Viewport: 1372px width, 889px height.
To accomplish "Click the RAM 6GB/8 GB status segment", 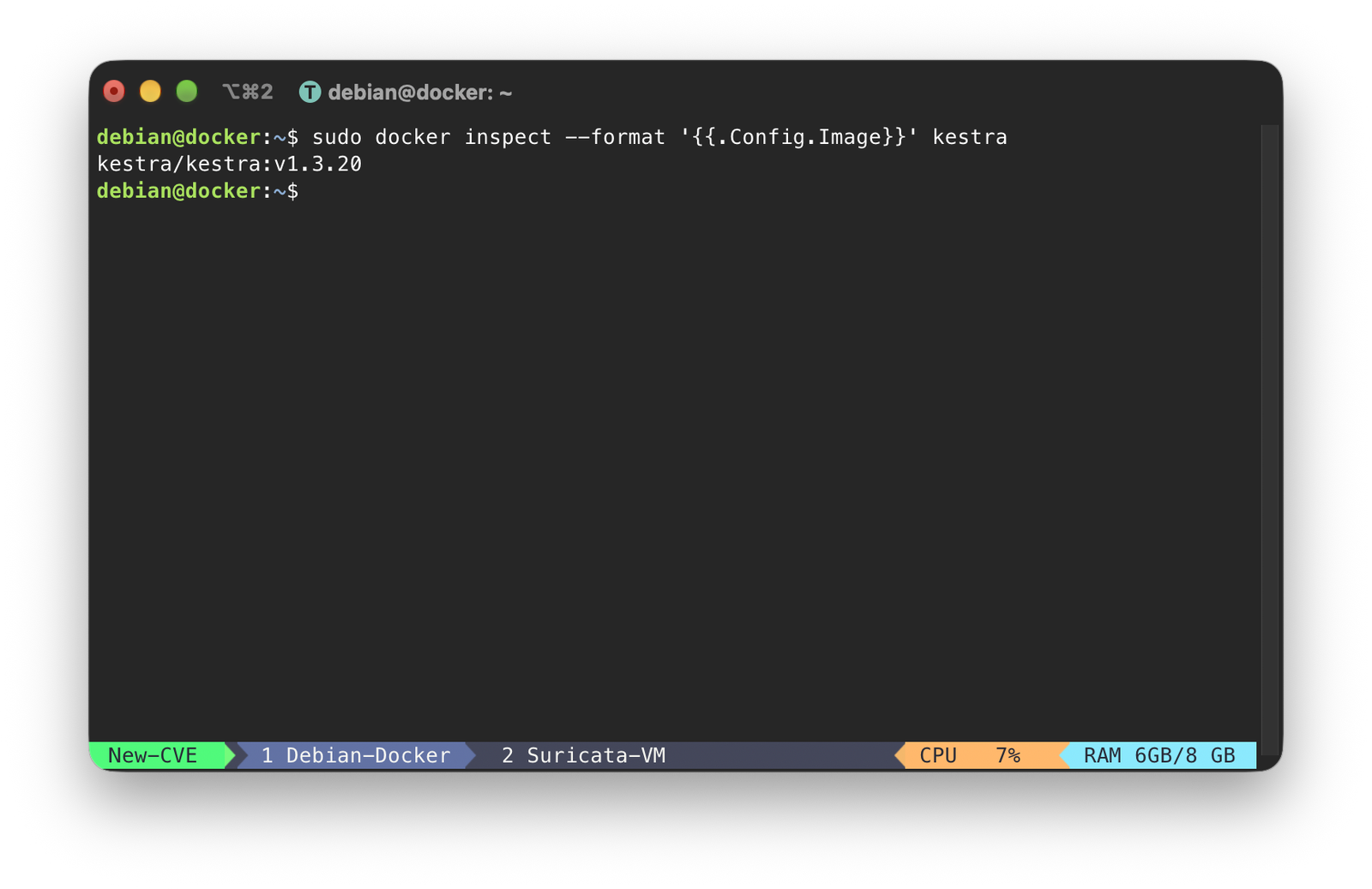I will click(x=1159, y=755).
